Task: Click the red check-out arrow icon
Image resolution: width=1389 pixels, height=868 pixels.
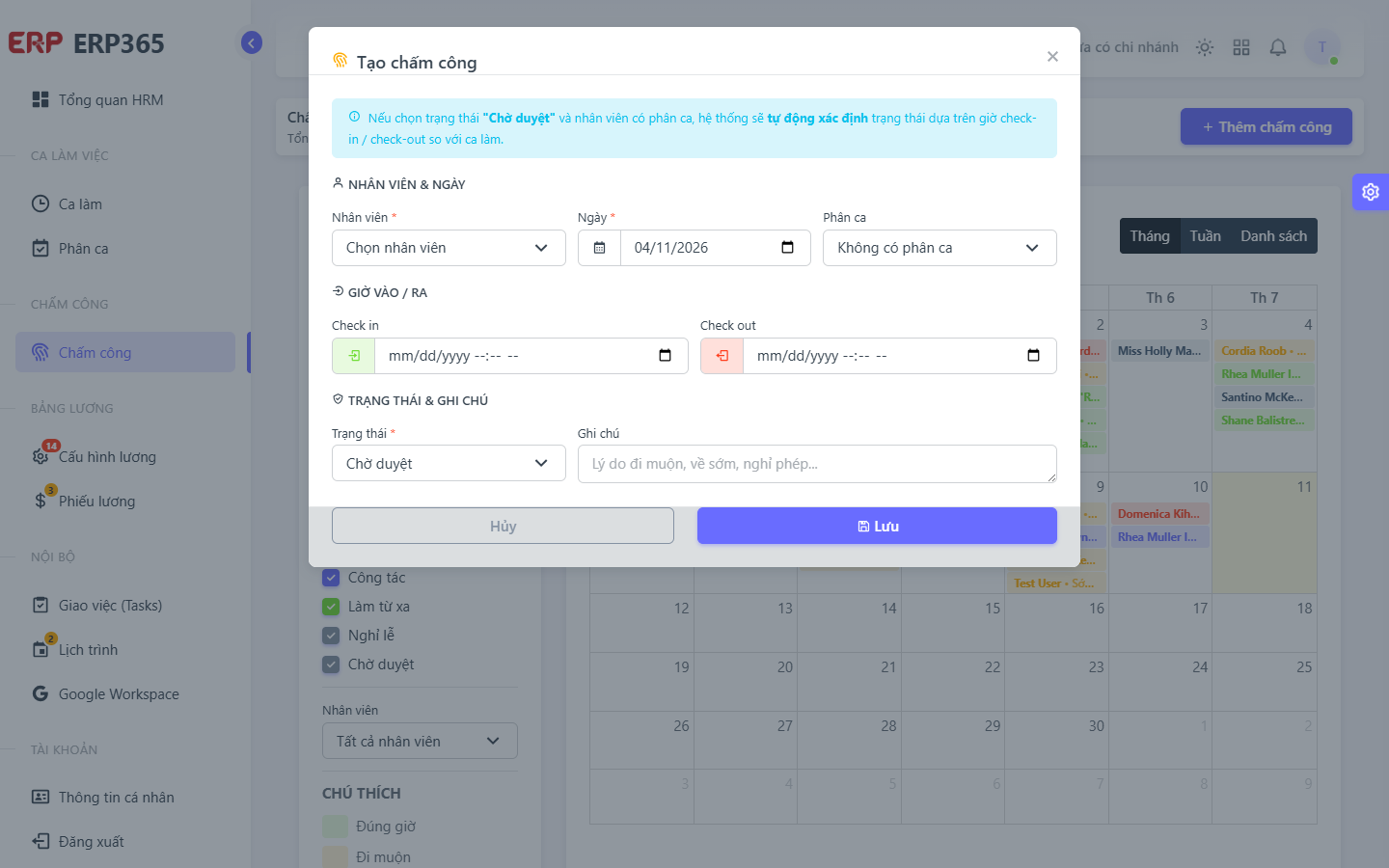Action: 722,356
